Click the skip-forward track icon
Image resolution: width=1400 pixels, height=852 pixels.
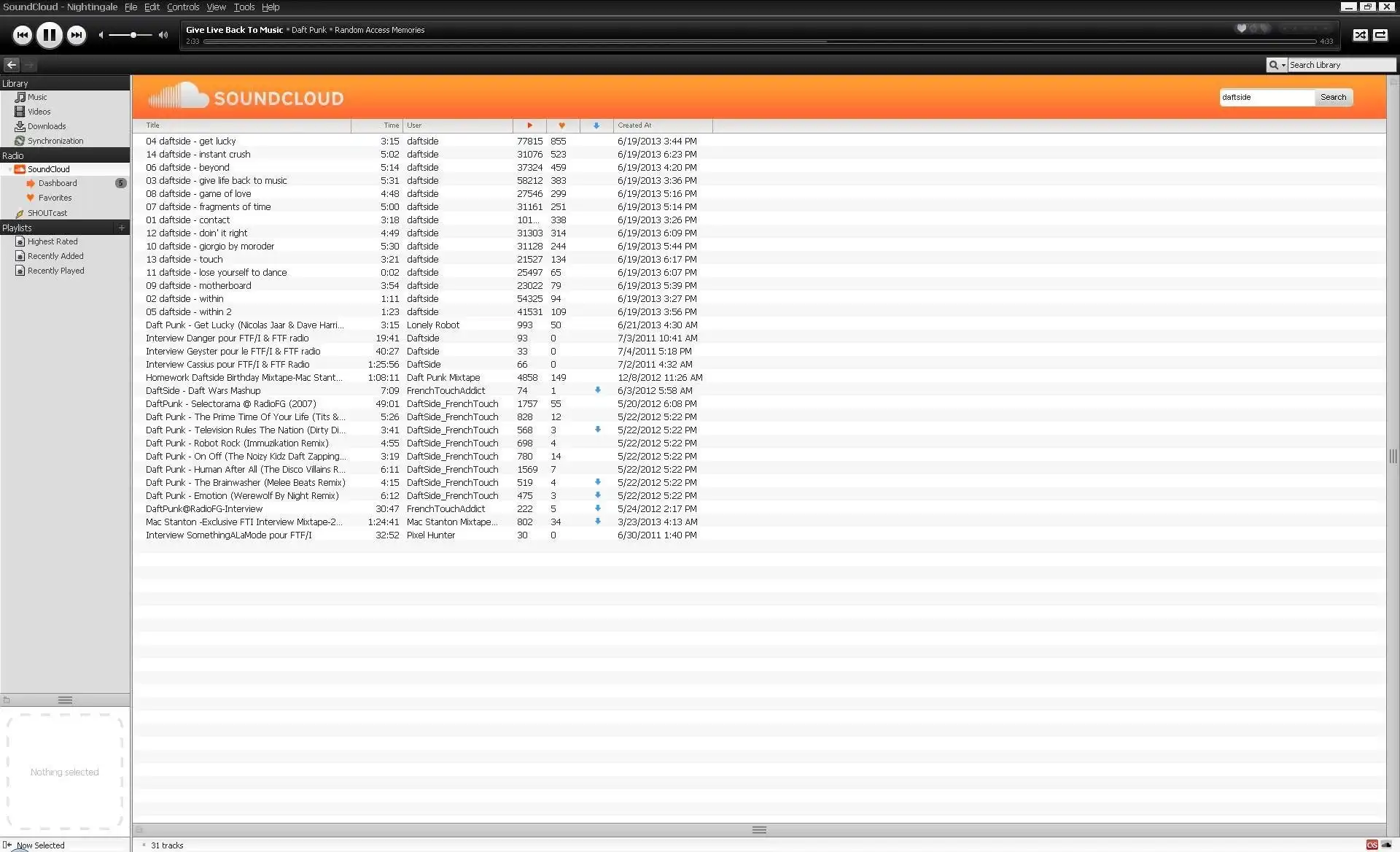click(x=77, y=35)
